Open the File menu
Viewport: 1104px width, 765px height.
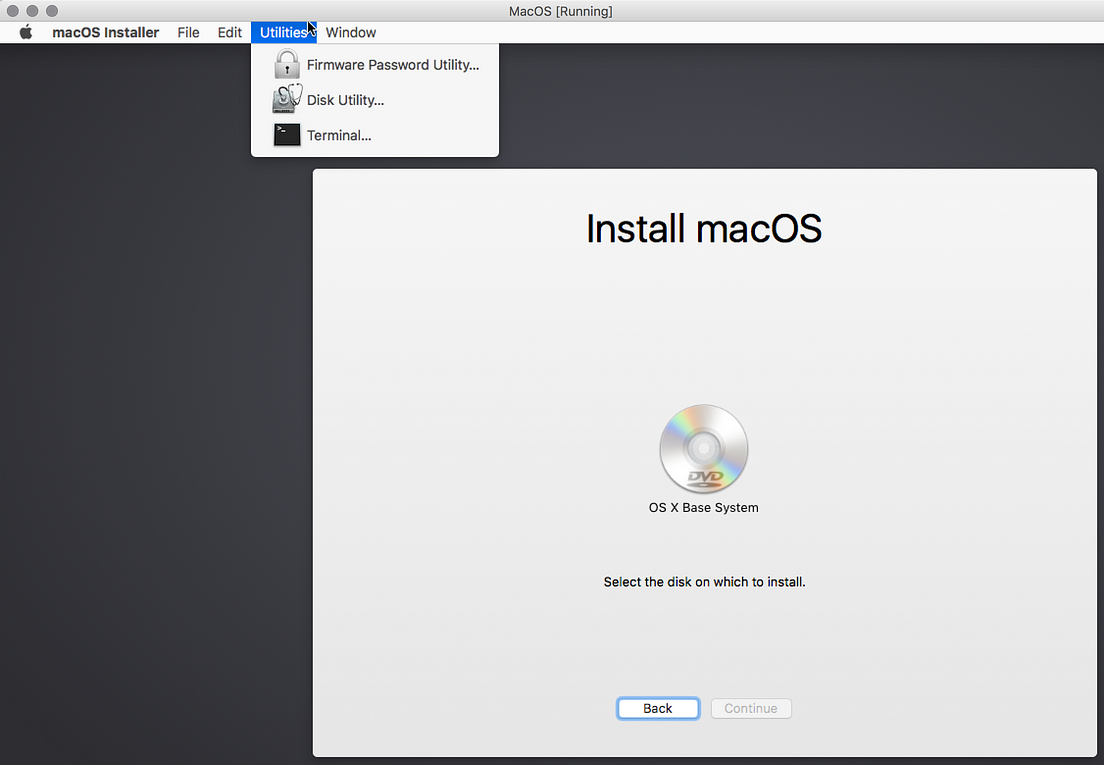(188, 32)
